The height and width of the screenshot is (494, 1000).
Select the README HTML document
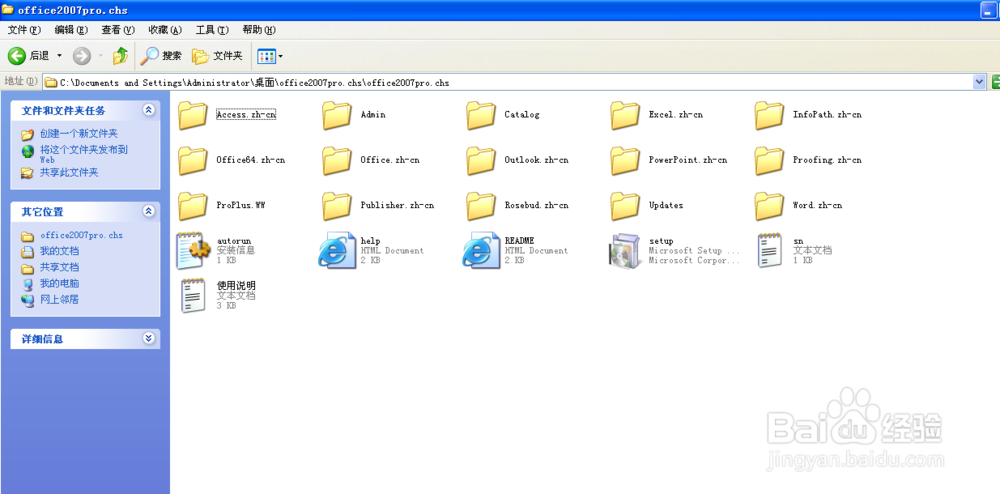click(x=515, y=251)
